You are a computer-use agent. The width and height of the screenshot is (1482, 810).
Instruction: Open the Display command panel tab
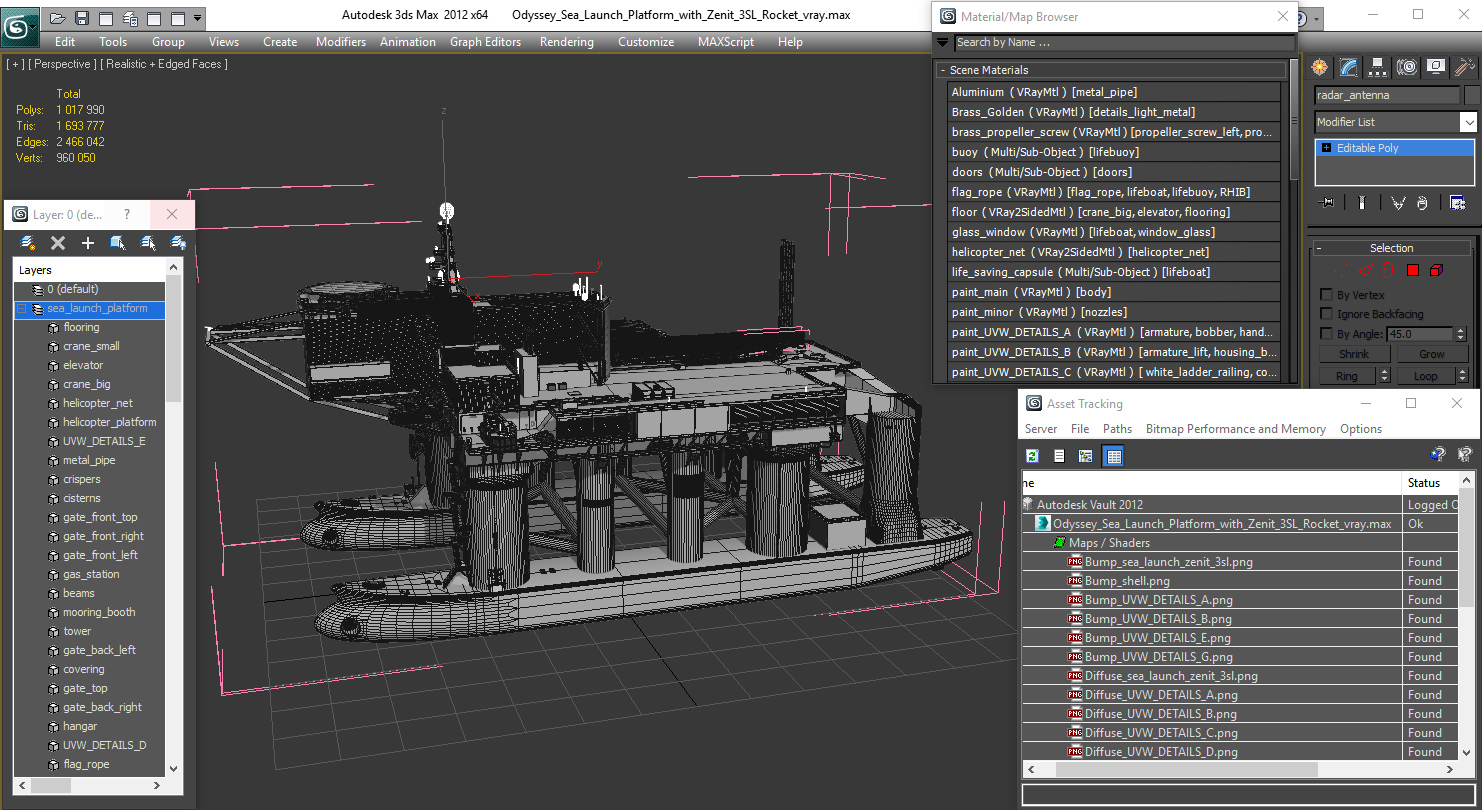[1436, 67]
